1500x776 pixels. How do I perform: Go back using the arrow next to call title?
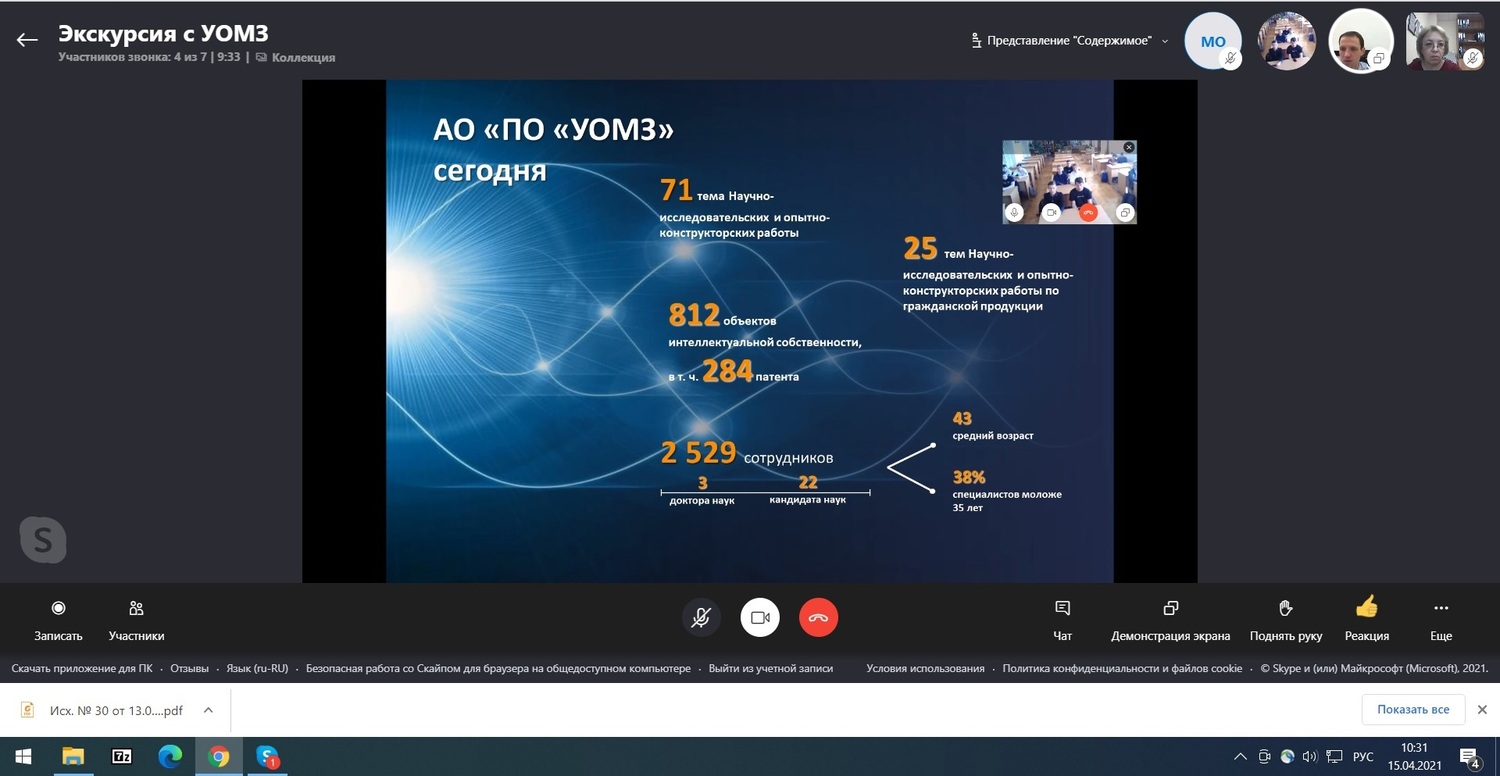27,40
